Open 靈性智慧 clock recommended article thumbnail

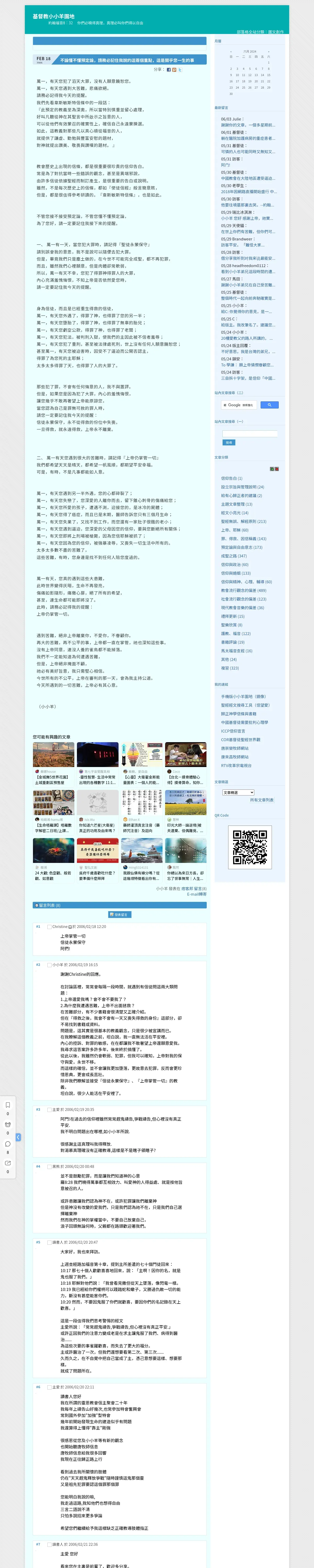(98, 755)
